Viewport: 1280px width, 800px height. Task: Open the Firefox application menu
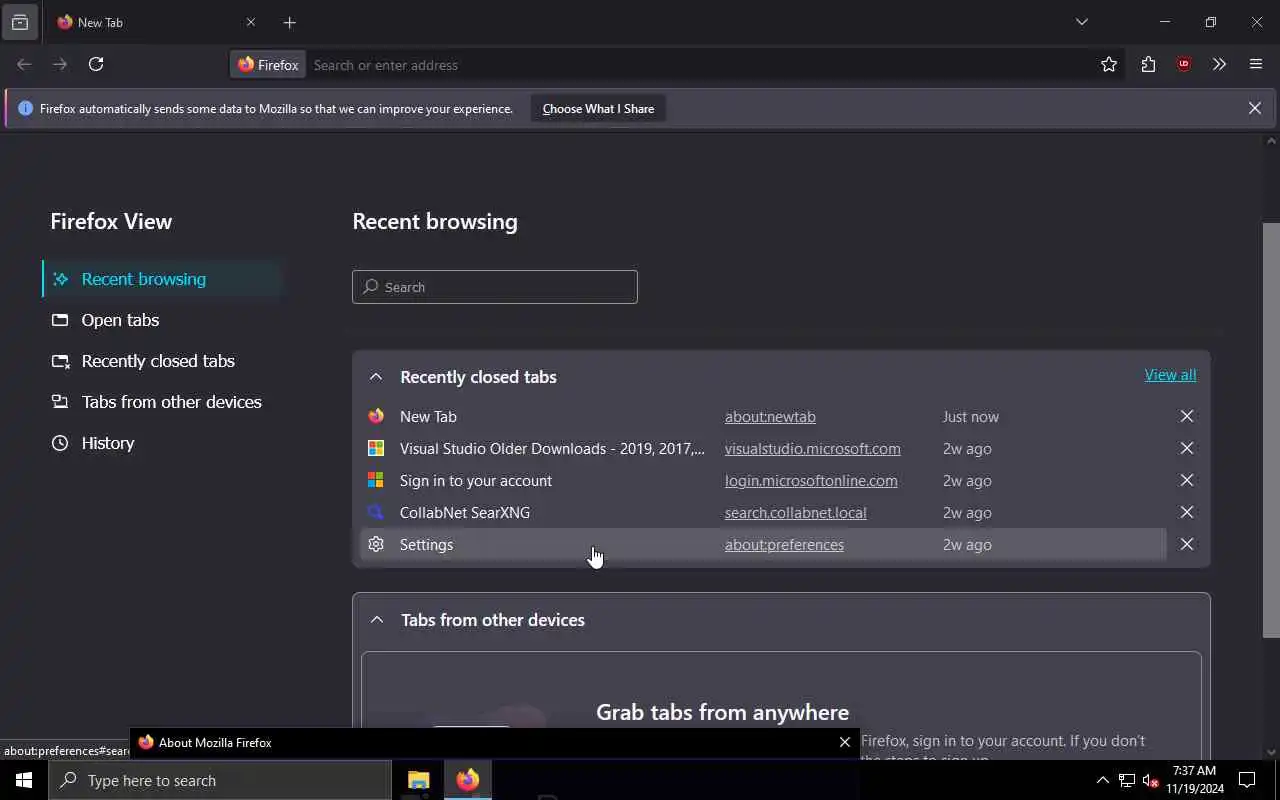point(1256,64)
